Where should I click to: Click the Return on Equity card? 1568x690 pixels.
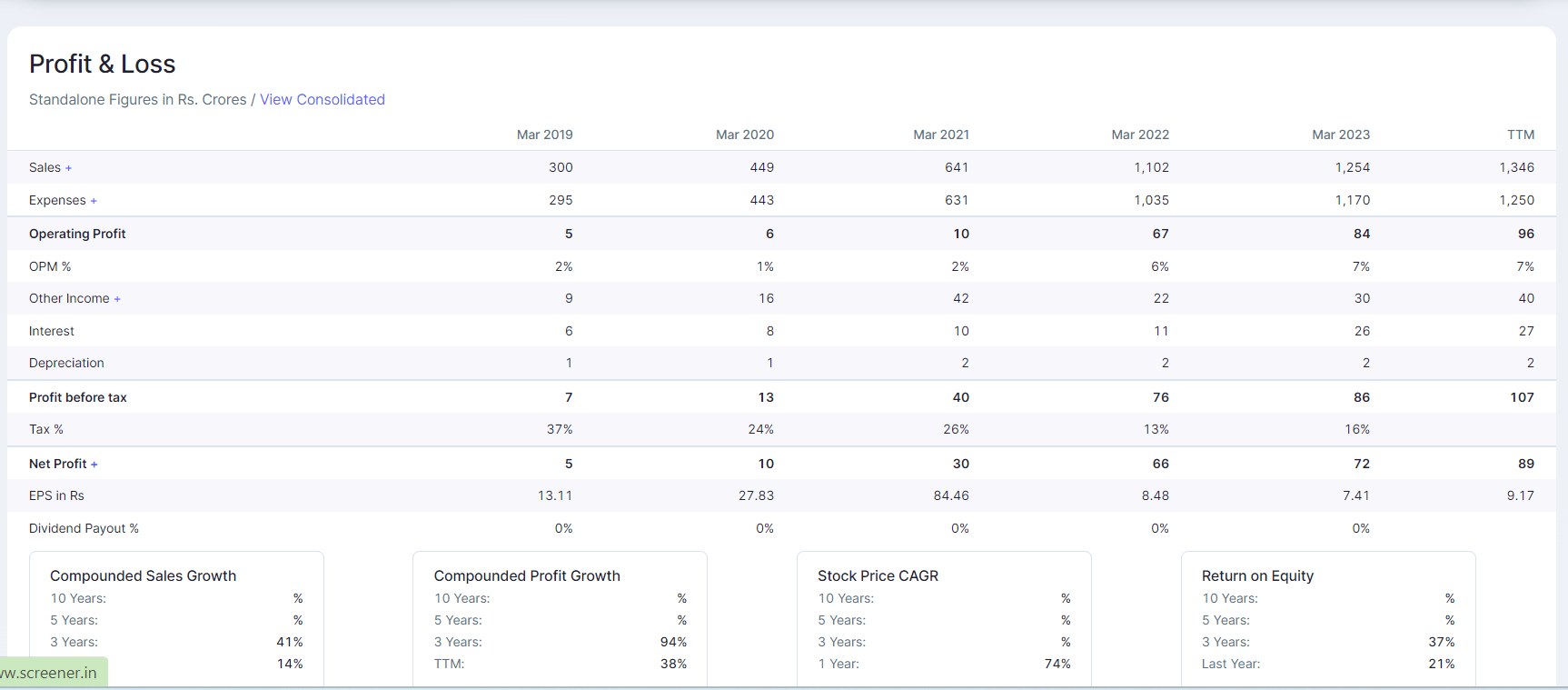[1328, 620]
